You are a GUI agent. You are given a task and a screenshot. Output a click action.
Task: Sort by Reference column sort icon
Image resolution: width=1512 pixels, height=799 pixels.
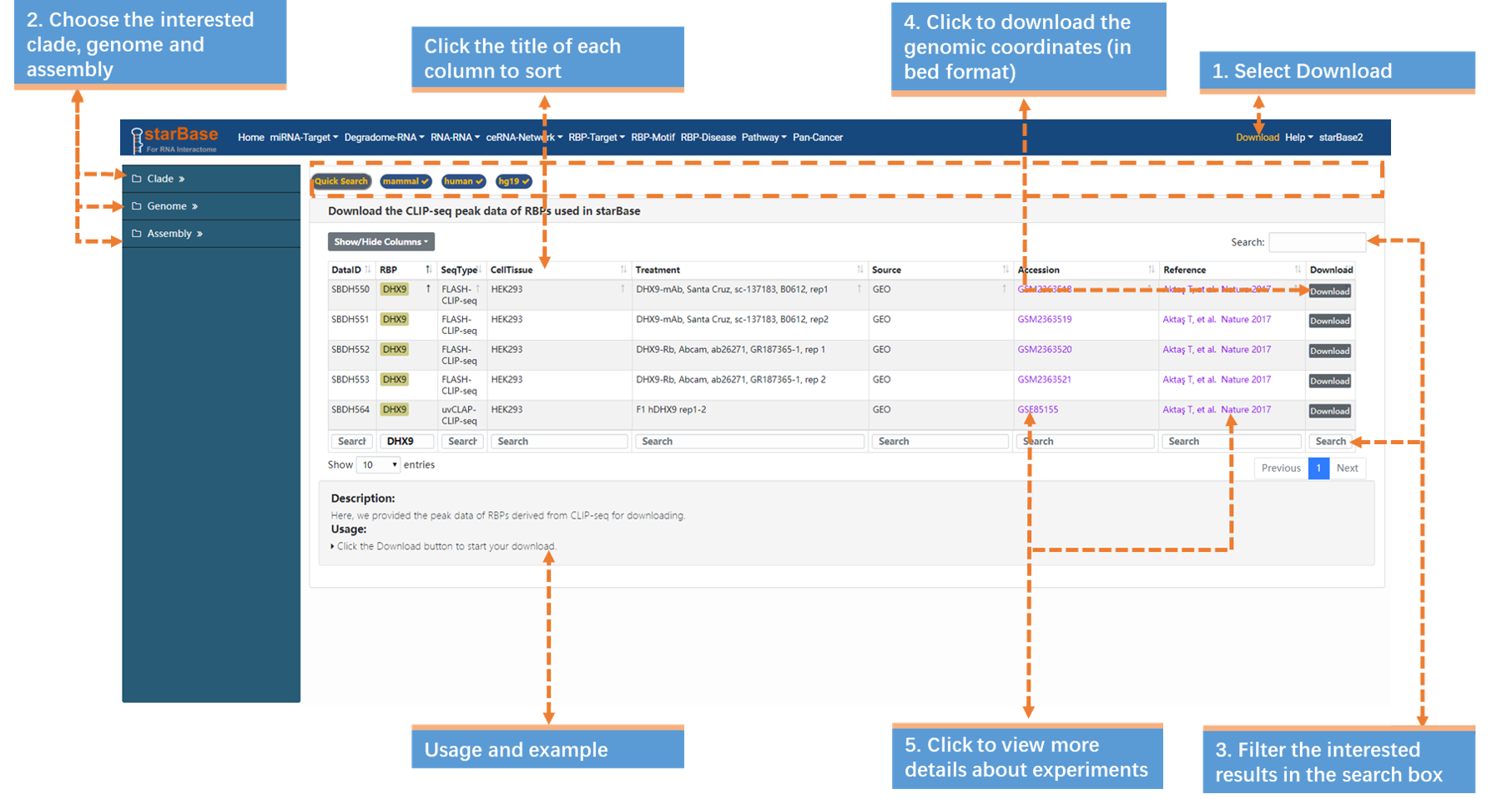(x=1298, y=270)
